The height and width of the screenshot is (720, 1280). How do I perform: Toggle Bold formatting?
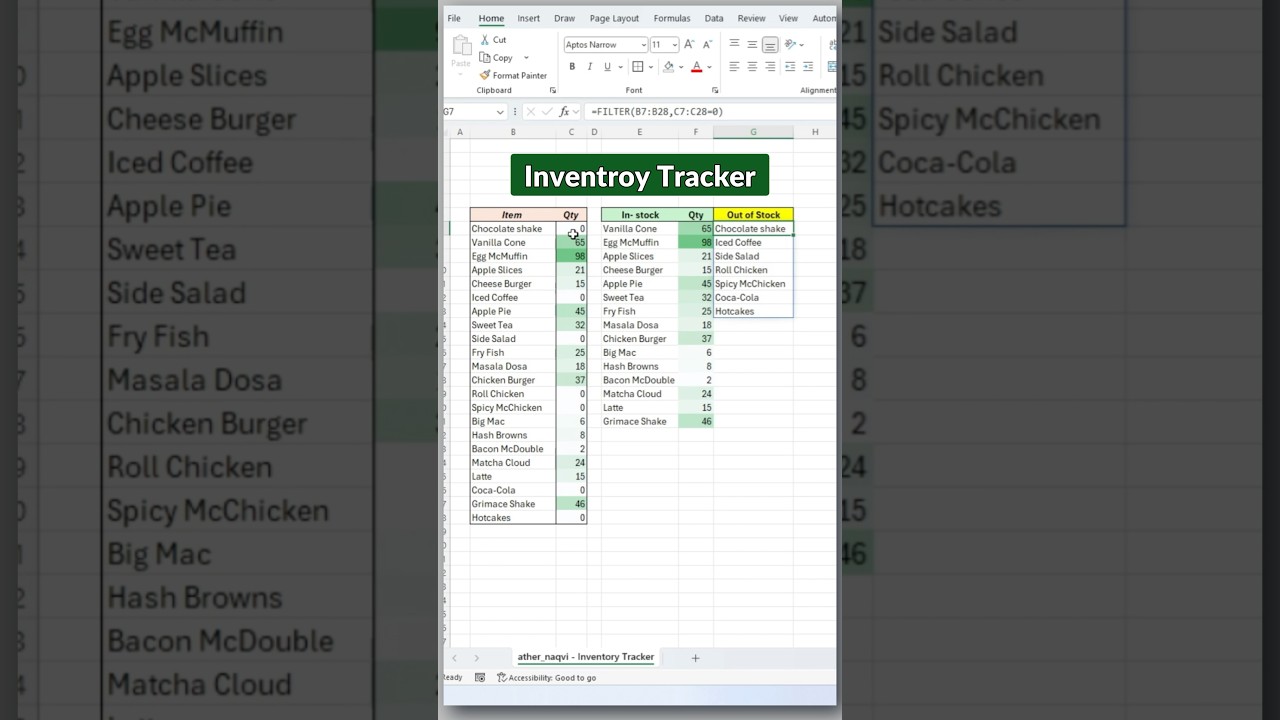[572, 67]
